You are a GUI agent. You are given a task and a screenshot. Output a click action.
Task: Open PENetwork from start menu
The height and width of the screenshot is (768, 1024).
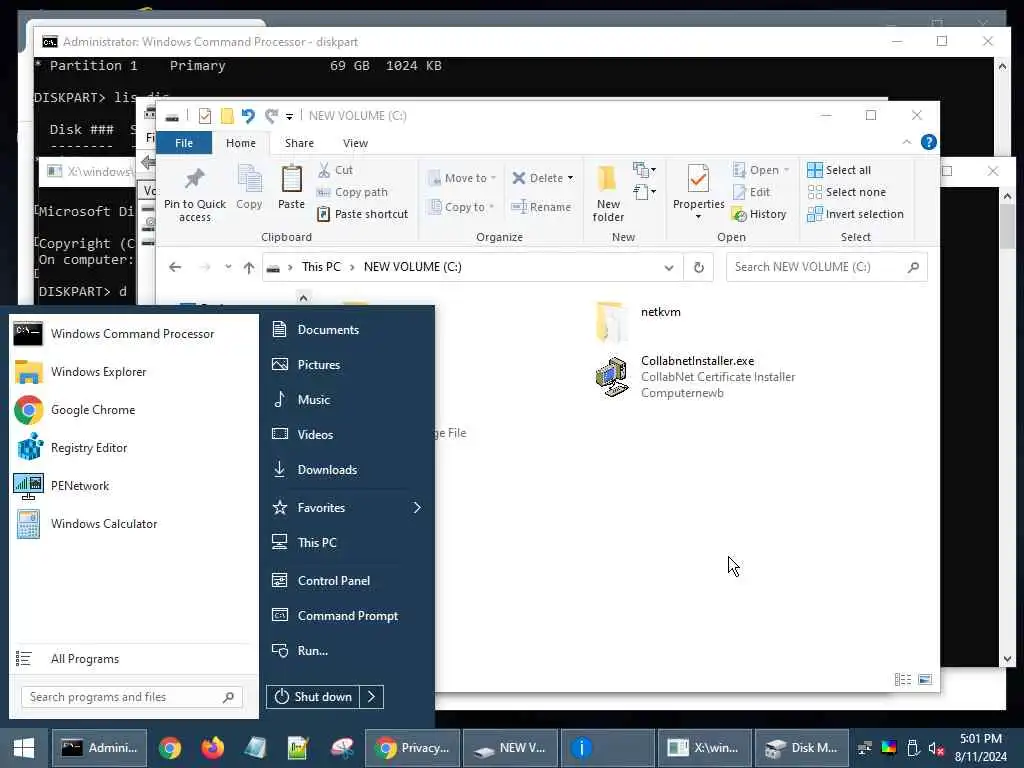pyautogui.click(x=61, y=486)
